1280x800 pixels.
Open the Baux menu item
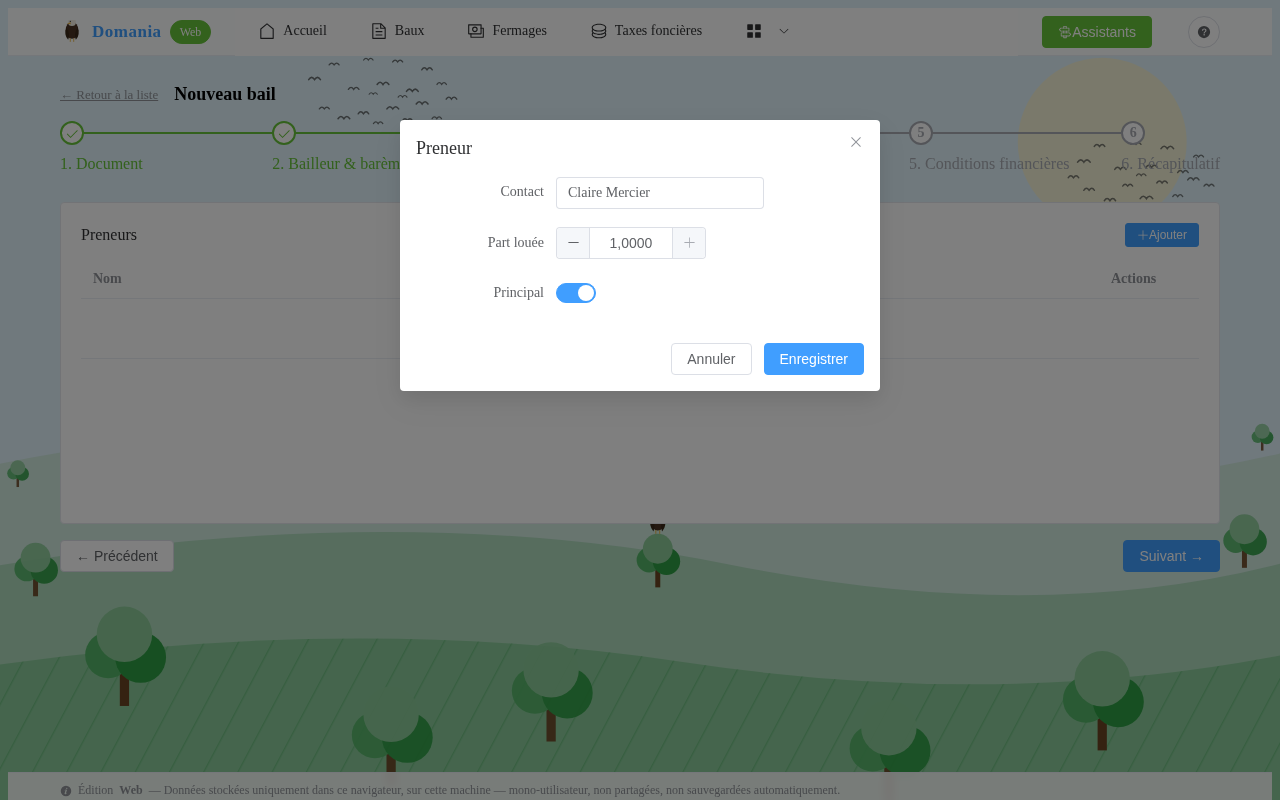pyautogui.click(x=397, y=31)
